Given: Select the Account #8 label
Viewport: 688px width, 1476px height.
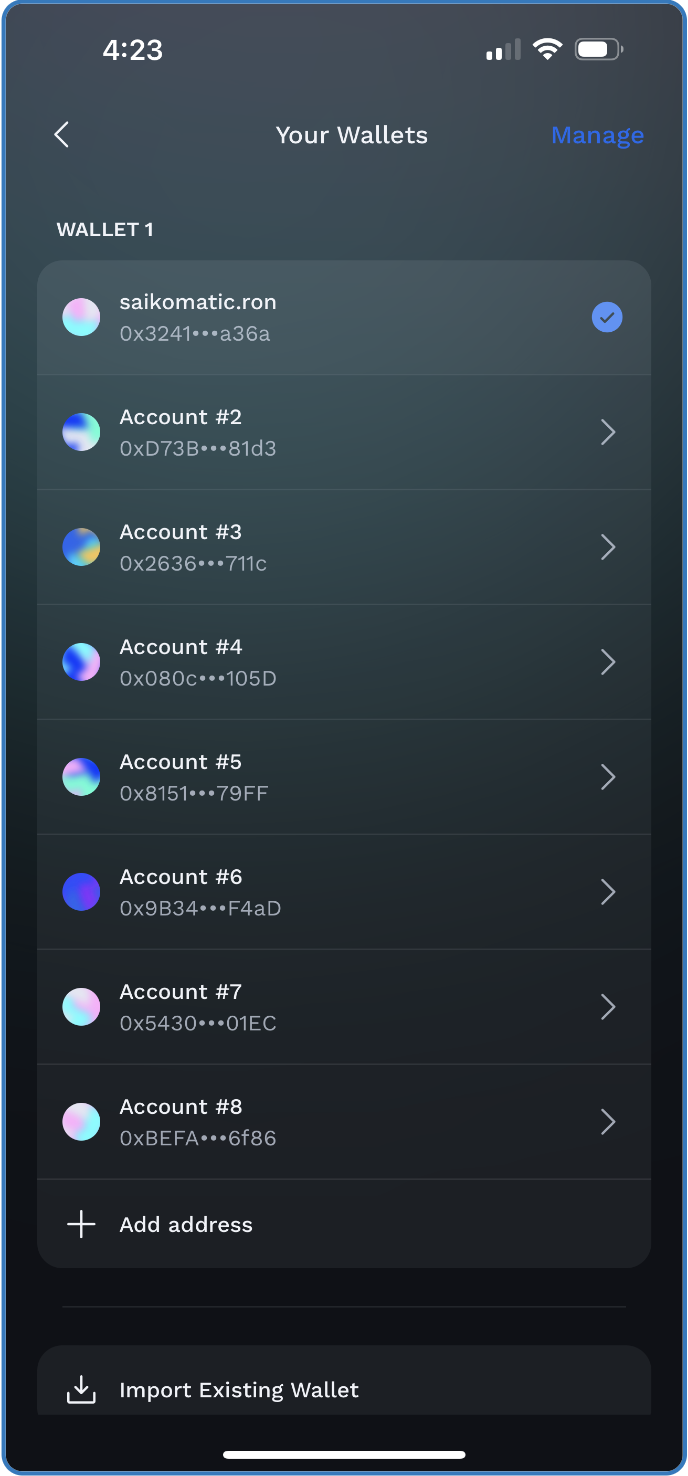Looking at the screenshot, I should pyautogui.click(x=181, y=1107).
